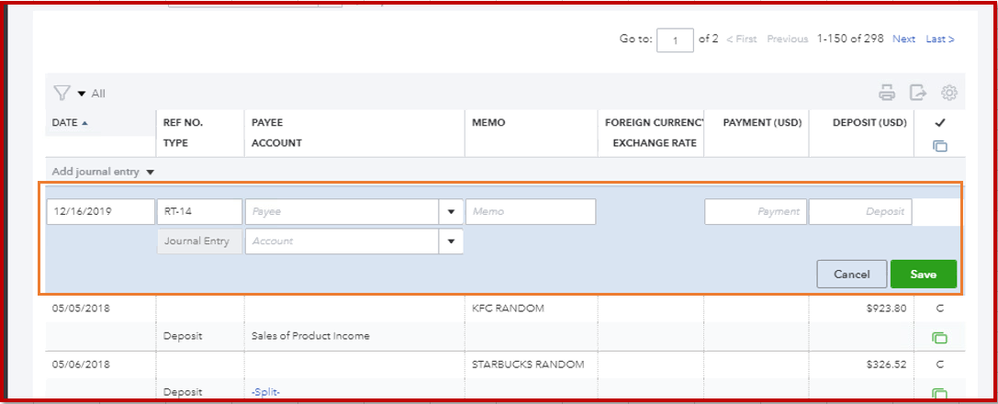
Task: Click the Go to page number field
Action: point(675,40)
